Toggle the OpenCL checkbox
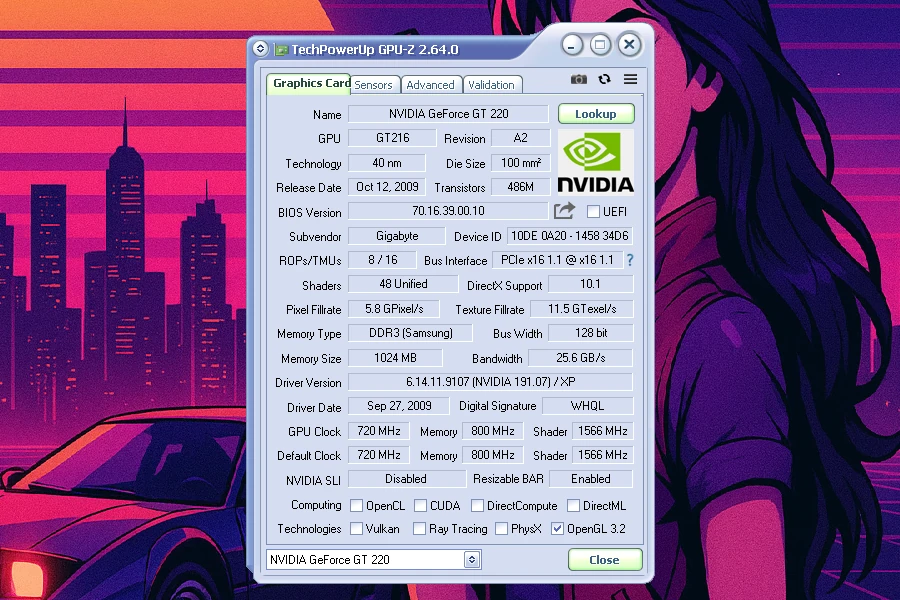900x600 pixels. click(x=356, y=505)
